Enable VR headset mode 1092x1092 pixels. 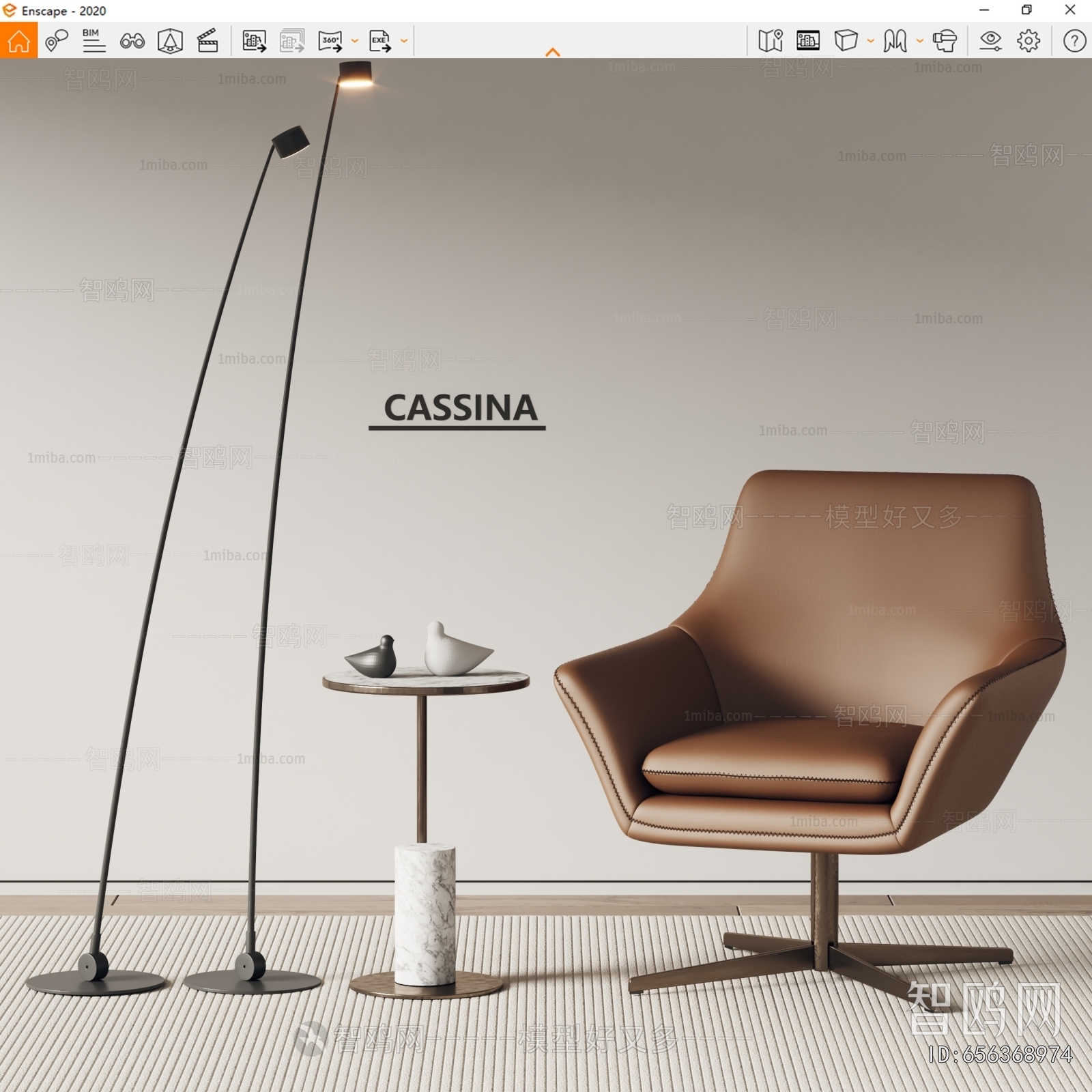point(945,41)
